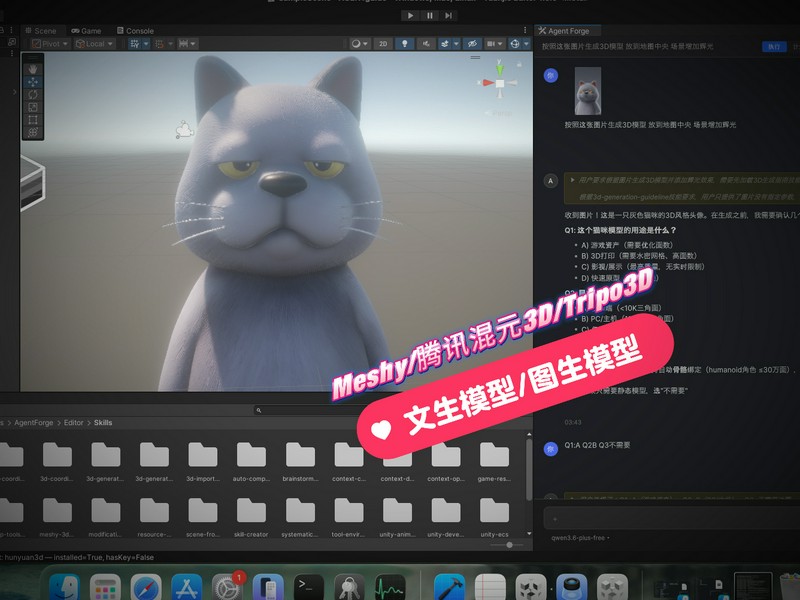Select the cloud gizmo in scene
Viewport: 800px width, 600px height.
point(184,130)
